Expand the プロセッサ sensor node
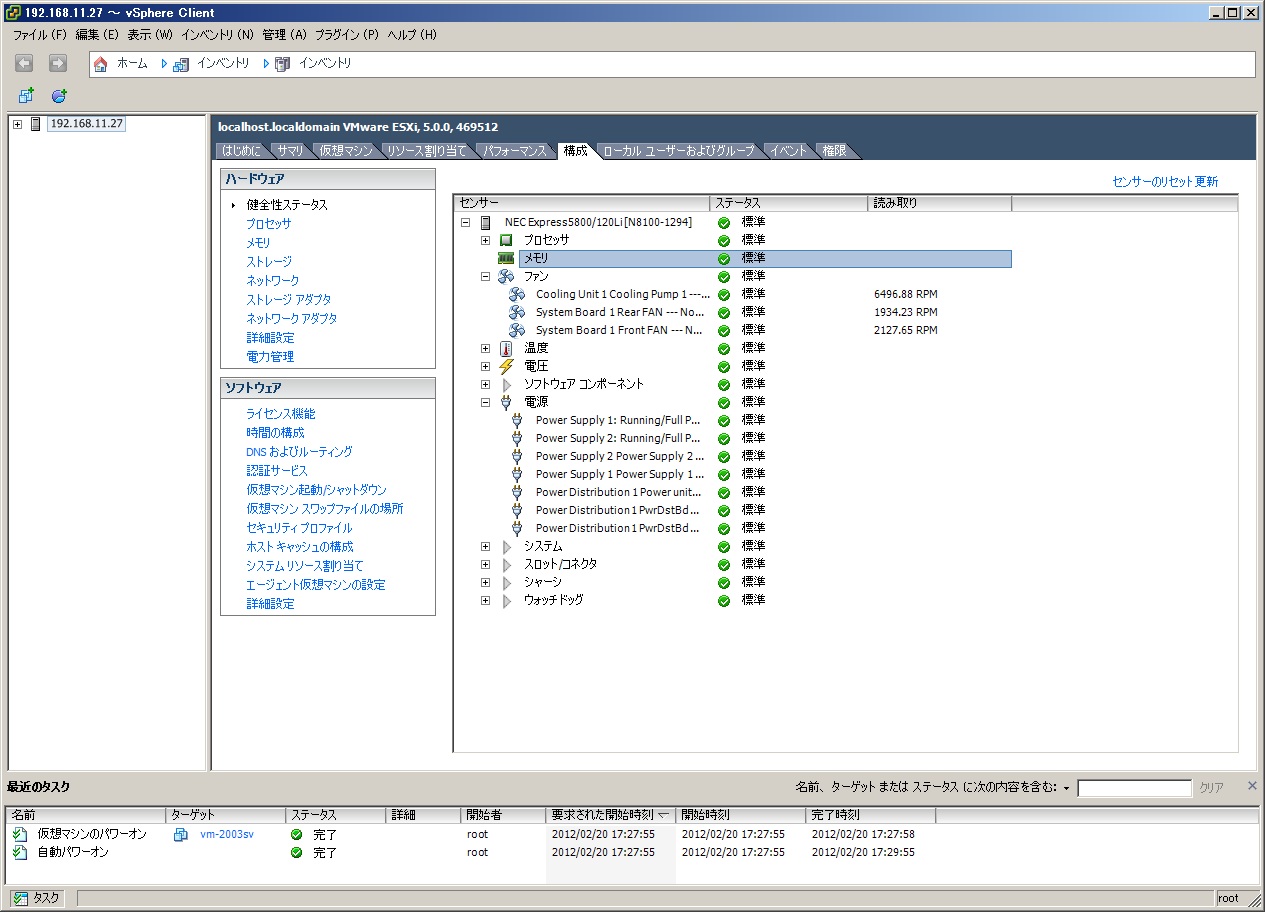Viewport: 1265px width, 912px height. [x=486, y=240]
